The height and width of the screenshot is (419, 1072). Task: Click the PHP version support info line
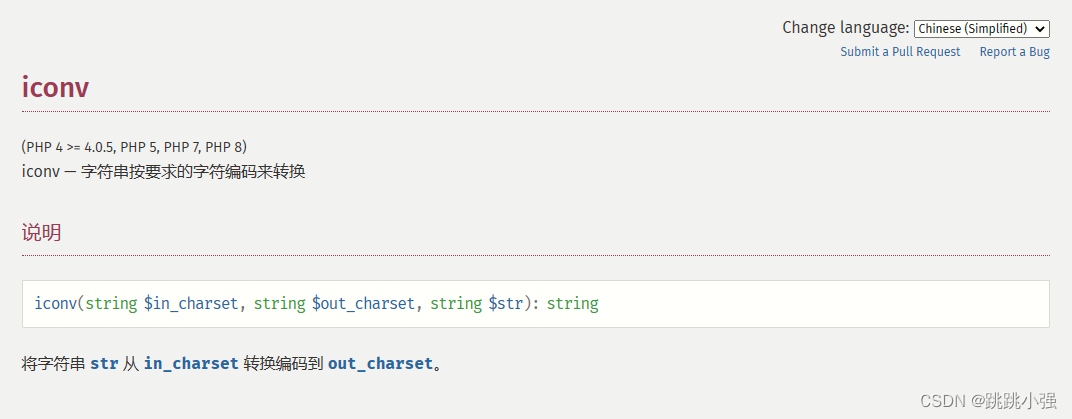(x=134, y=147)
